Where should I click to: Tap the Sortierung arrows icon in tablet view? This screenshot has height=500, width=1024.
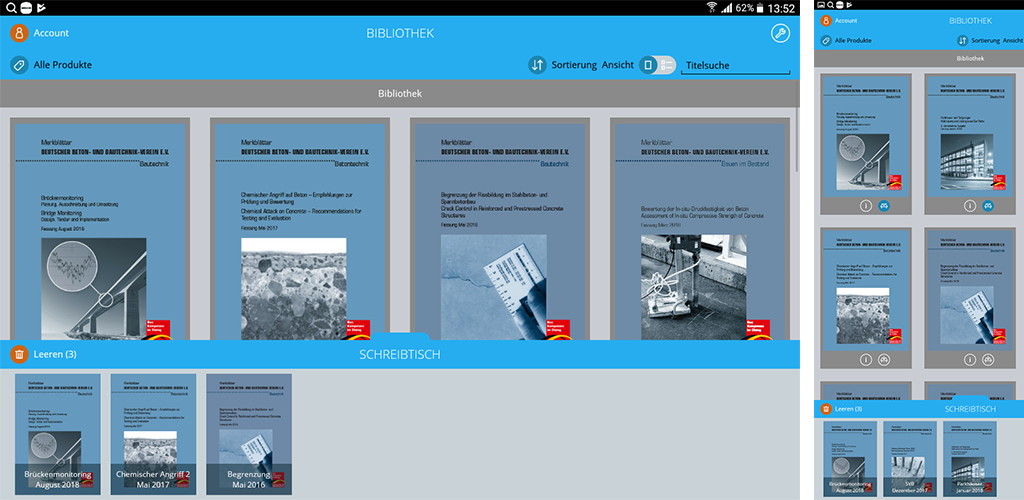coord(537,65)
